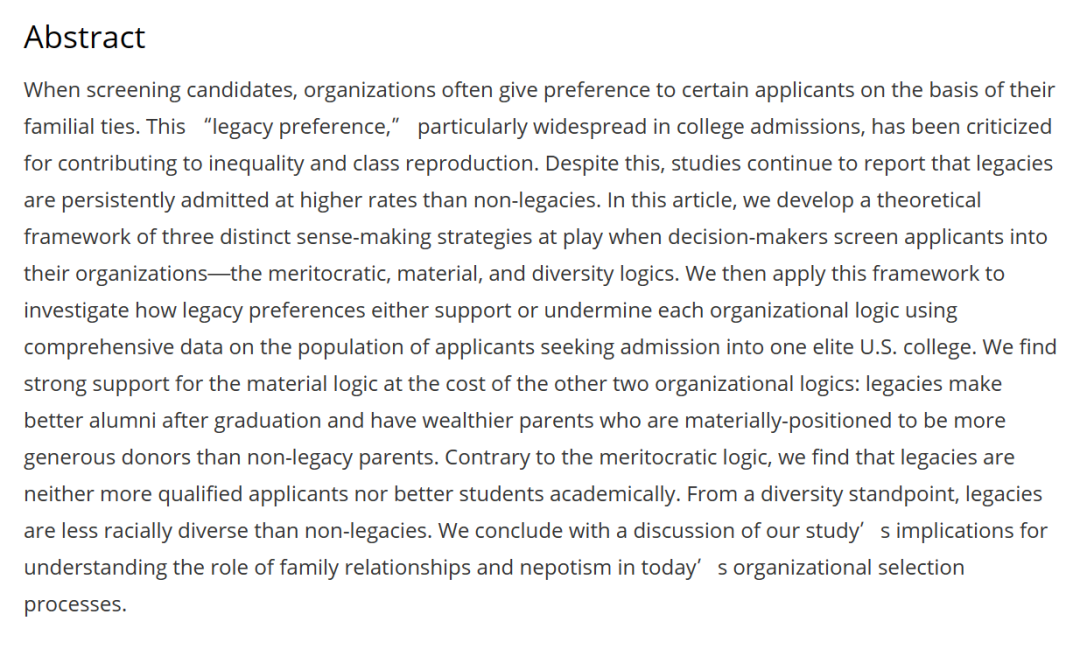This screenshot has height=649, width=1080.
Task: Click the final word "processes."
Action: pyautogui.click(x=75, y=604)
